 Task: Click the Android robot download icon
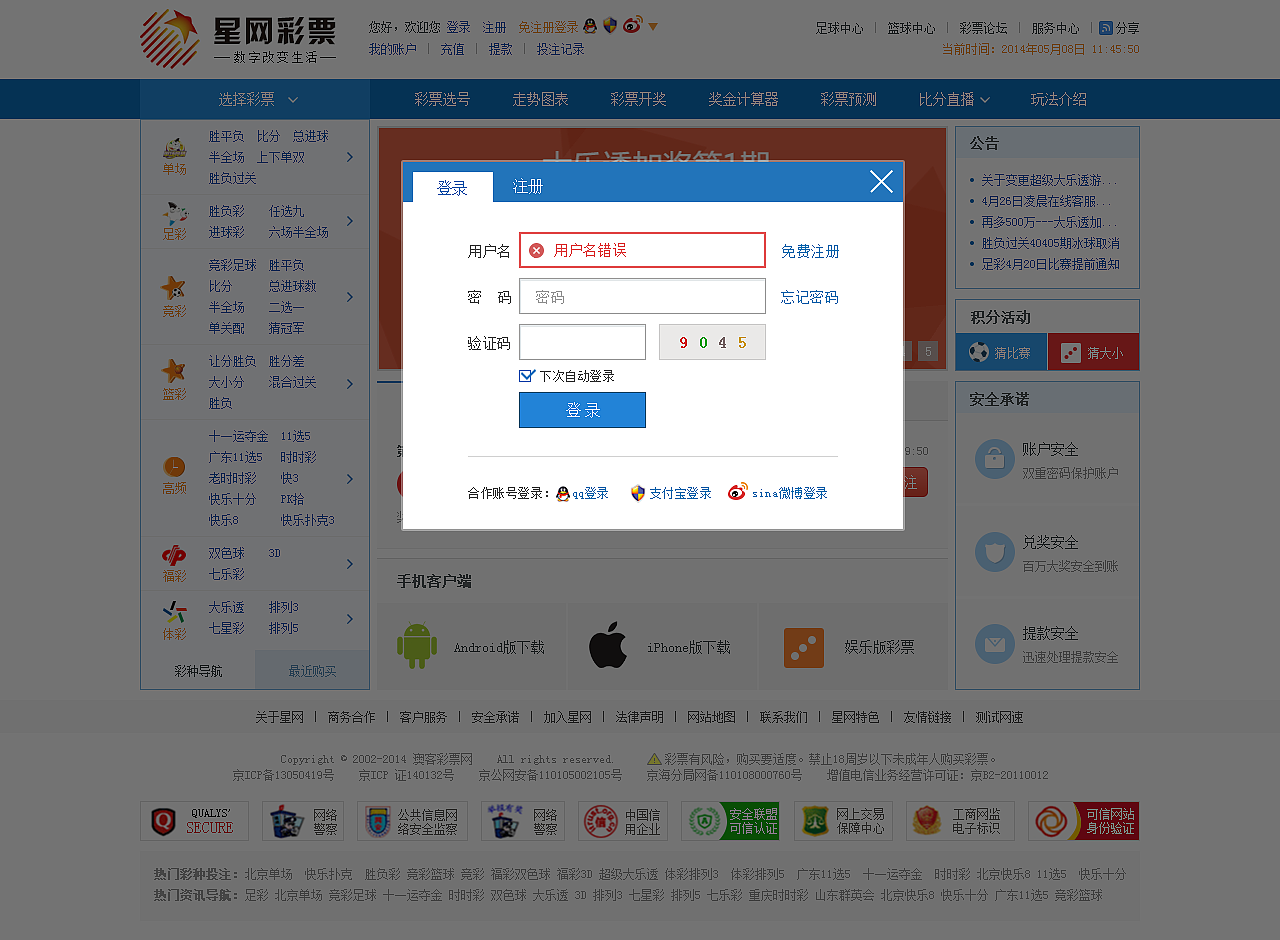(417, 646)
